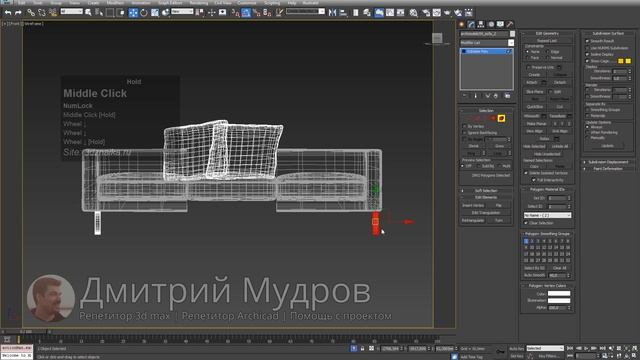Open the Selection Filter dropdown in toolbar
Image resolution: width=640 pixels, height=360 pixels.
72,11
